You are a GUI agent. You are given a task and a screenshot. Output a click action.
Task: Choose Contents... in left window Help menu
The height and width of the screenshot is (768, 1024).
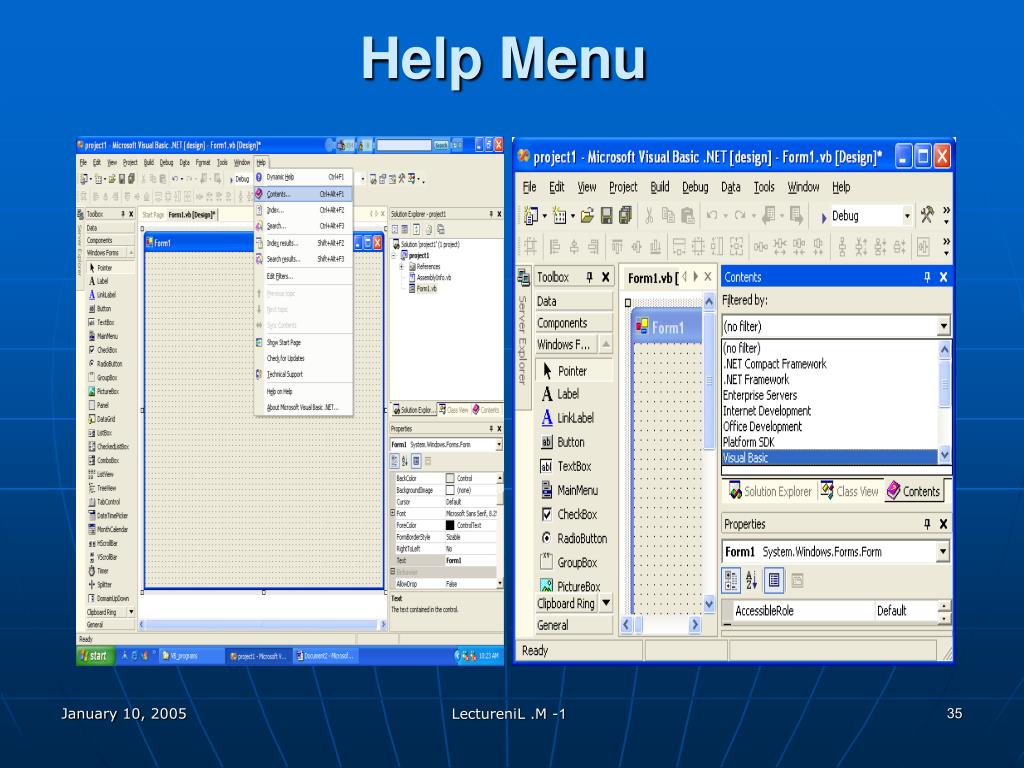tap(304, 194)
